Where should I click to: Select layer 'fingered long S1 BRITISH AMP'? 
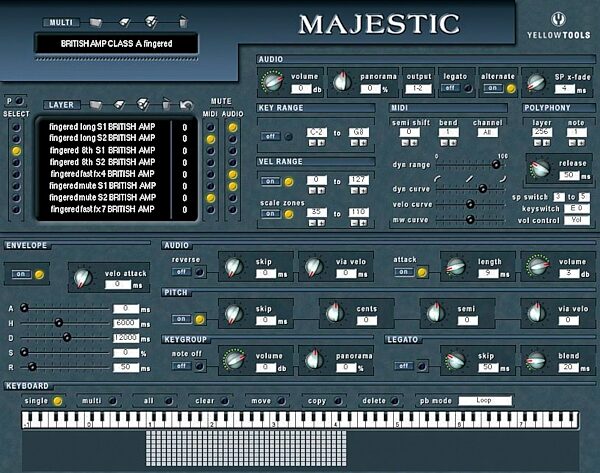tap(102, 127)
